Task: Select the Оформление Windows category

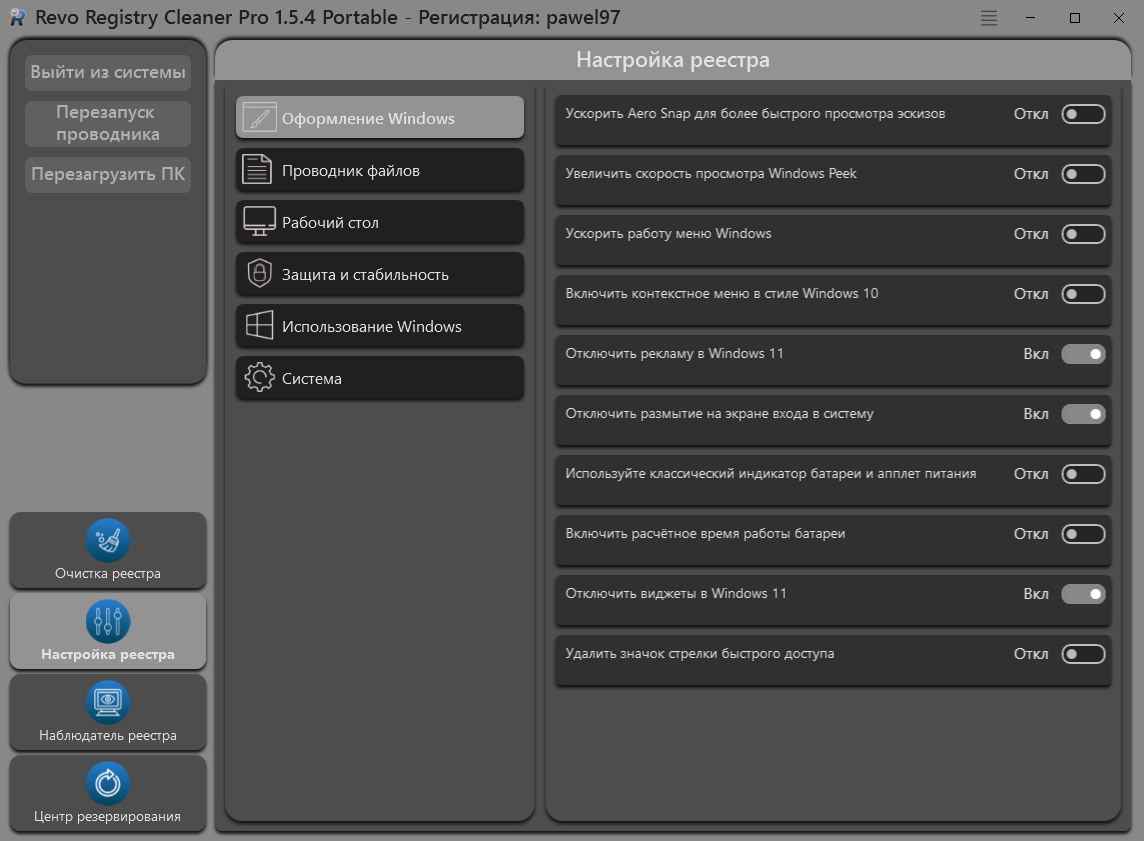Action: pyautogui.click(x=379, y=117)
